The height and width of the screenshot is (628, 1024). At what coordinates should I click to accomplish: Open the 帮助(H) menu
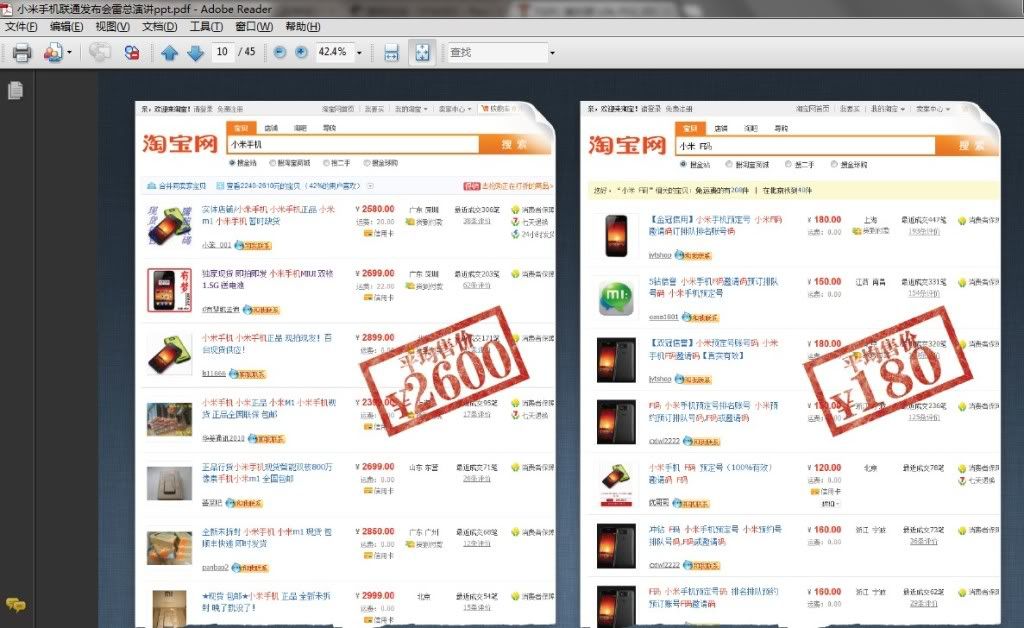click(302, 26)
